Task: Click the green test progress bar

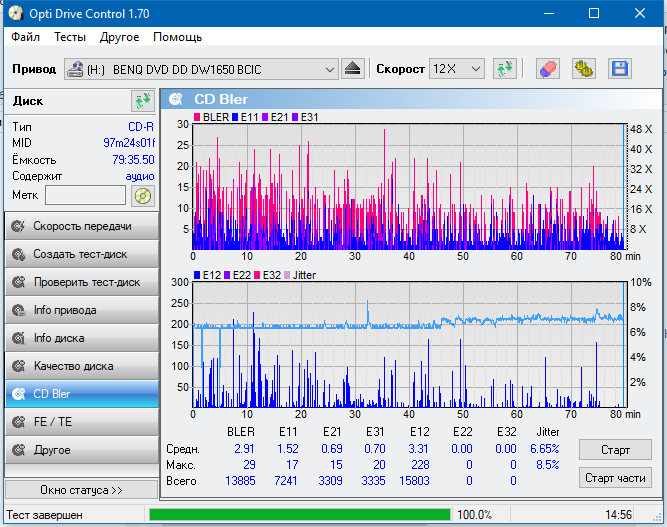Action: (x=299, y=514)
